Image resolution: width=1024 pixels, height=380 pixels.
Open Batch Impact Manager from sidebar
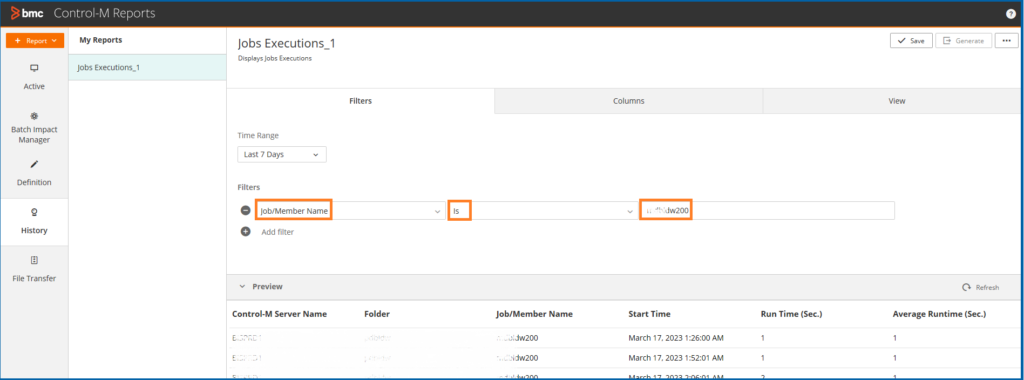(x=34, y=127)
